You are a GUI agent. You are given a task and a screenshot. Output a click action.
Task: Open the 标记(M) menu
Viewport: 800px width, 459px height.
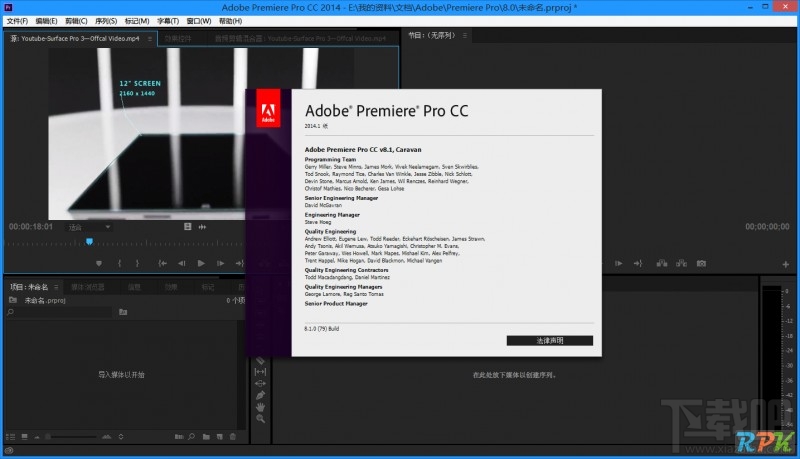[137, 21]
